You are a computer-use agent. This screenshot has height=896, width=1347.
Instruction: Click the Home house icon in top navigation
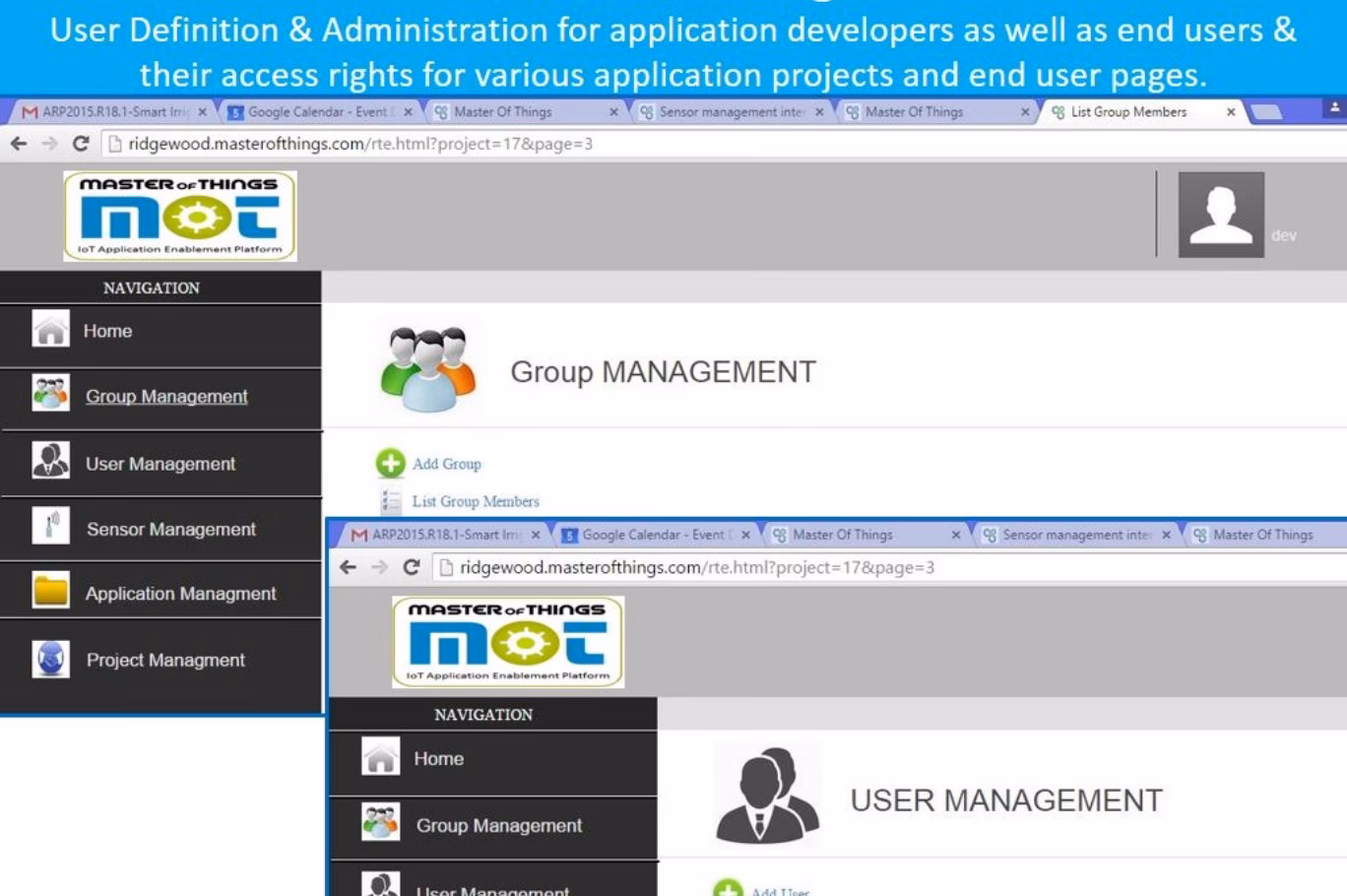[x=50, y=330]
